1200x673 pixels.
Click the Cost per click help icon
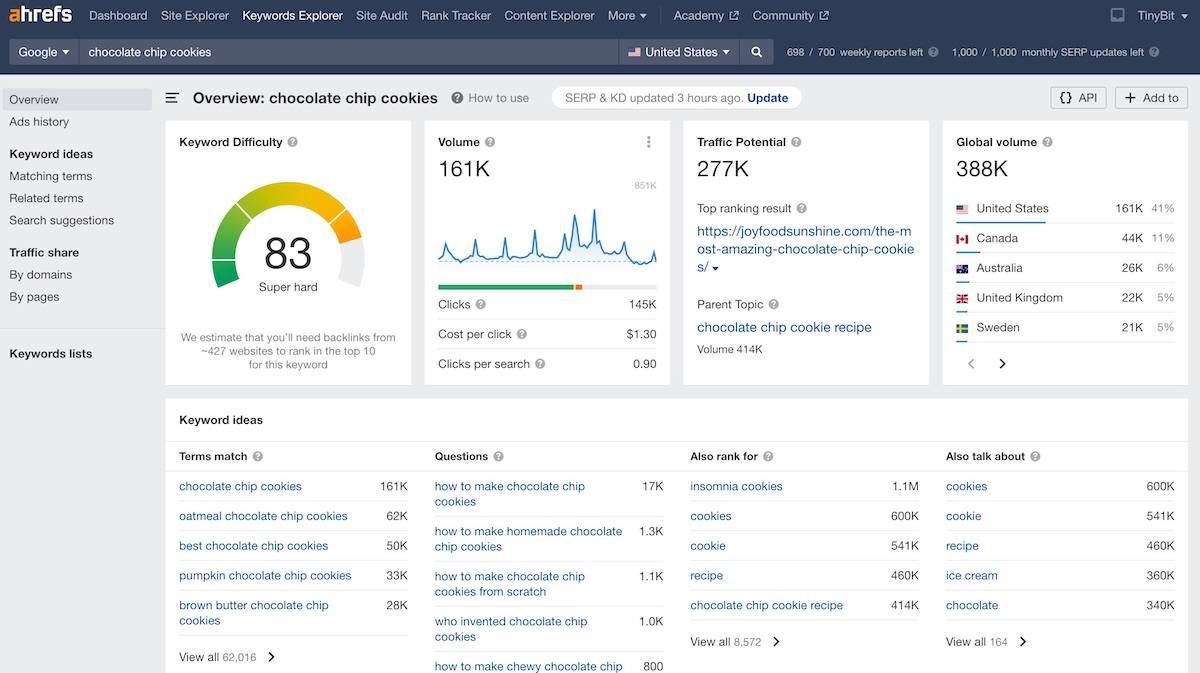pyautogui.click(x=522, y=335)
